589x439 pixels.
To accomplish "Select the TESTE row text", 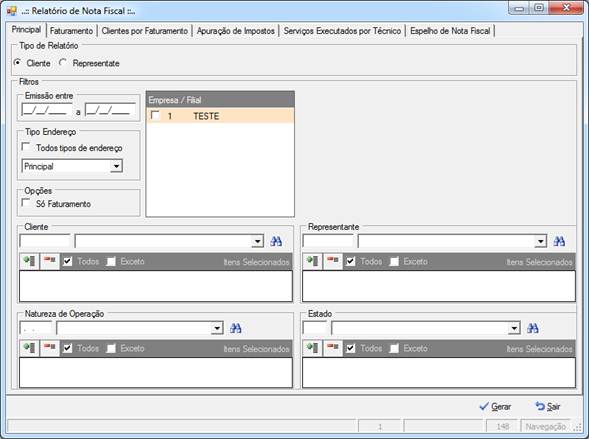I will 206,116.
